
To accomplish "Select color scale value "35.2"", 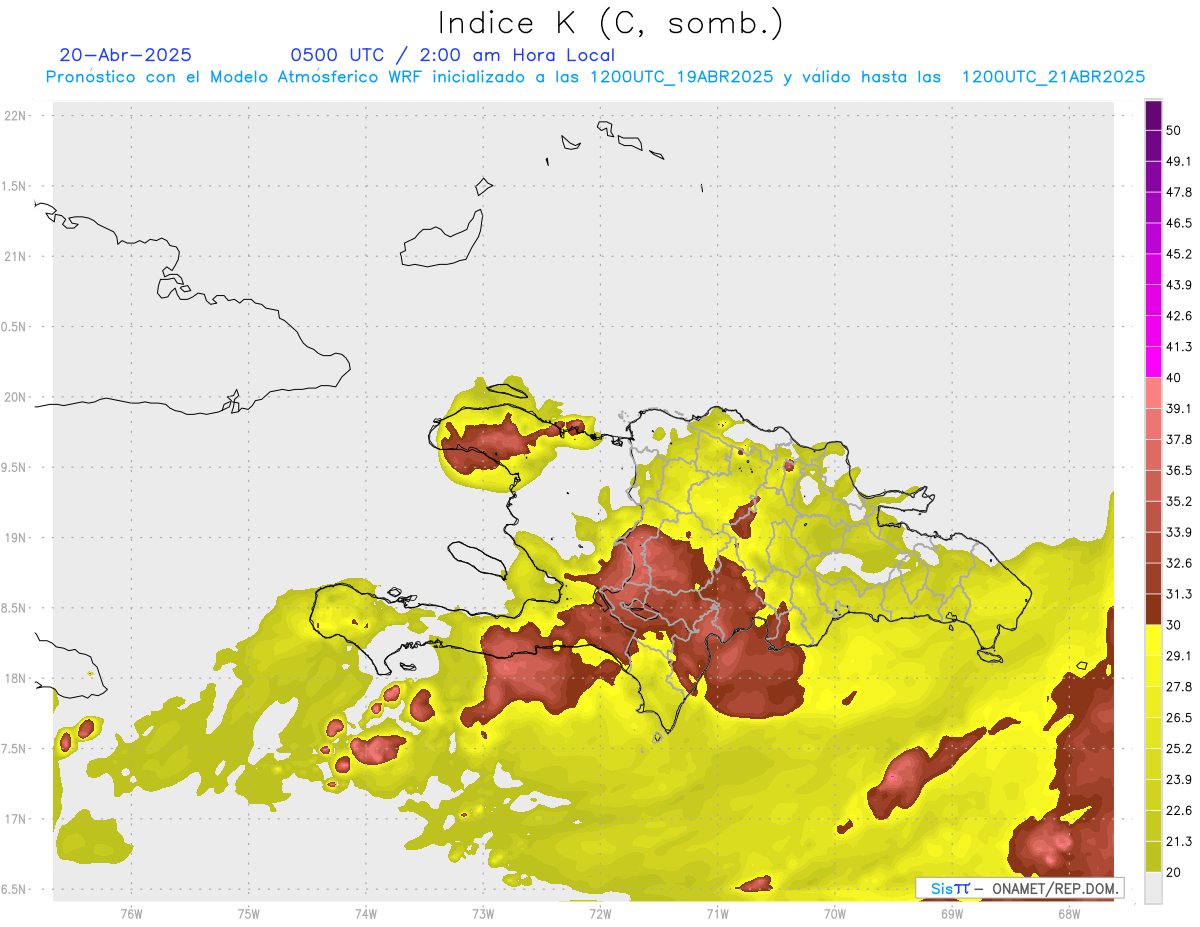I will coord(1179,501).
